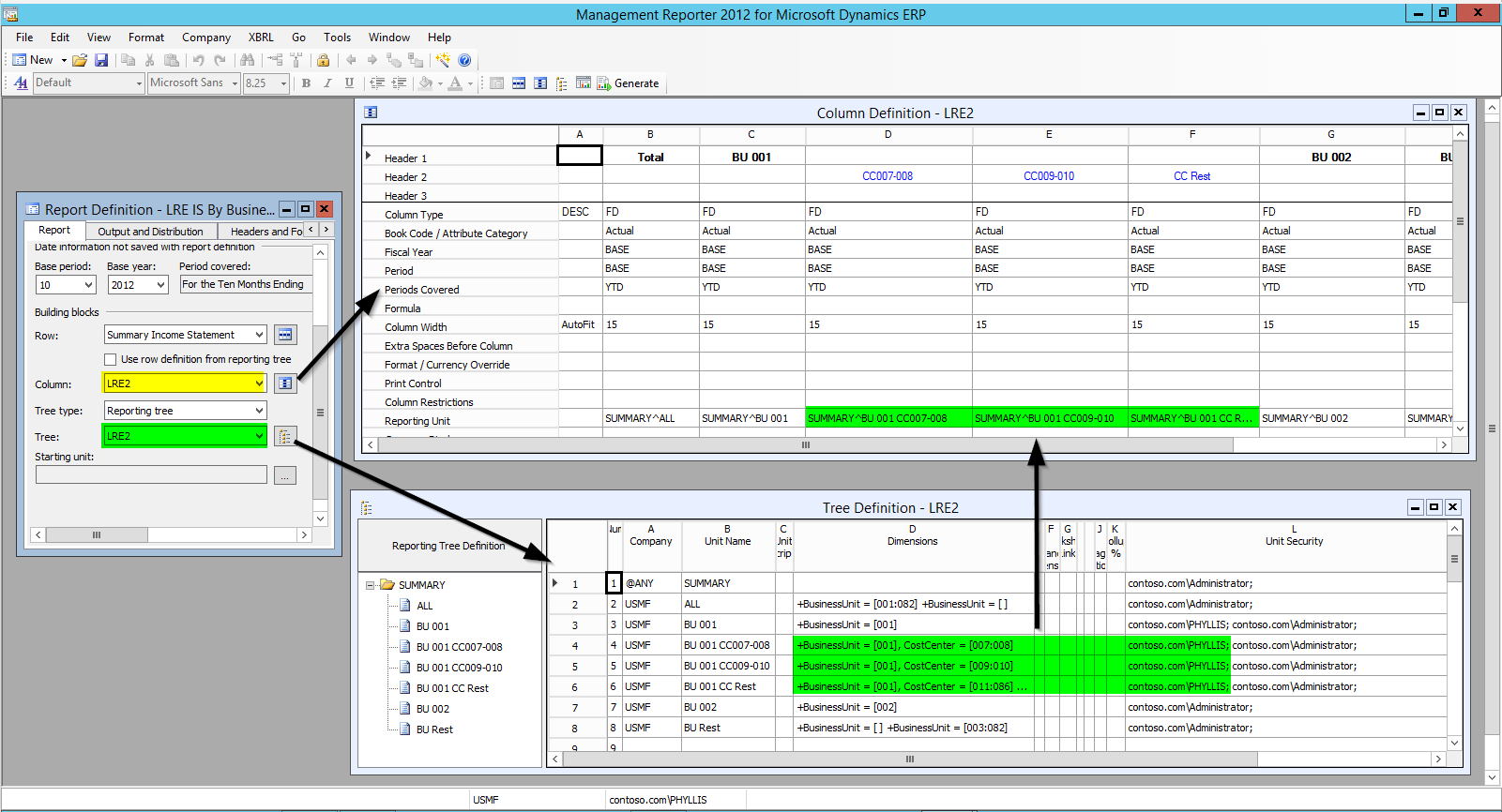
Task: Open Help with the blue question mark
Action: [464, 60]
